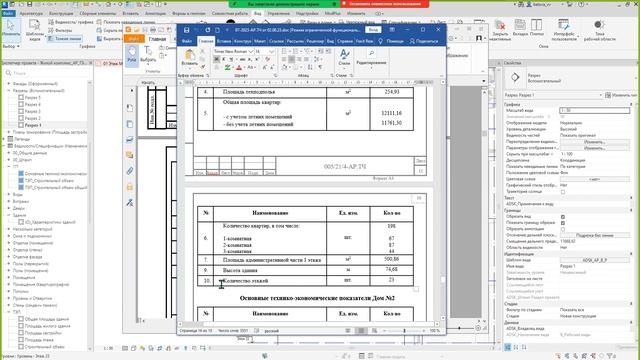Viewport: 640px width, 360px height.
Task: Open the Рецензирование tab in Word ribbon
Action: tap(315, 41)
